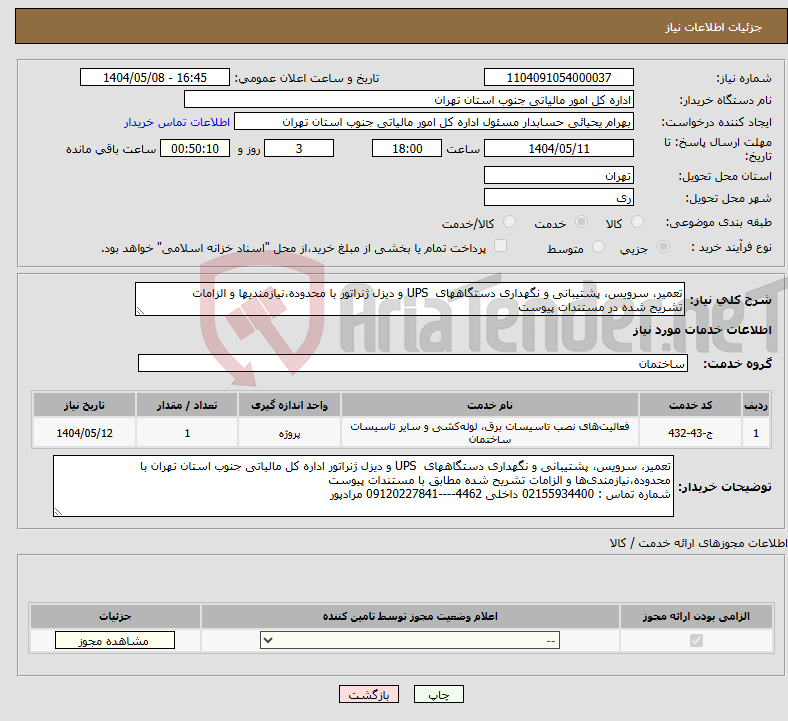Click the unit cell پروژه
The image size is (788, 721).
[x=289, y=433]
